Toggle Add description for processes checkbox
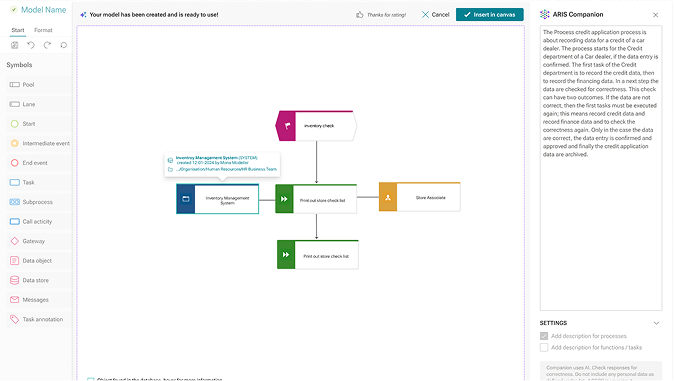Image resolution: width=675 pixels, height=381 pixels. [x=544, y=336]
